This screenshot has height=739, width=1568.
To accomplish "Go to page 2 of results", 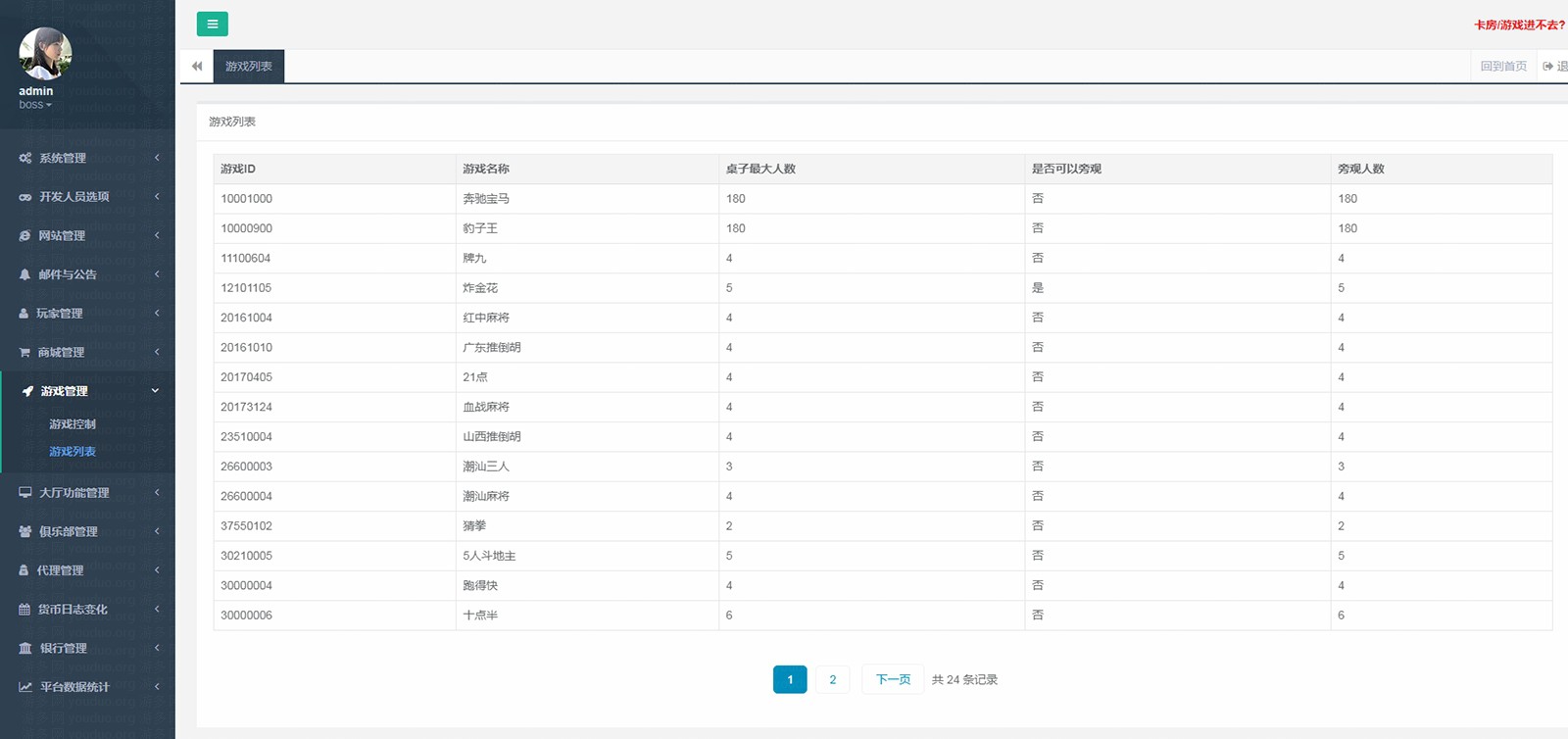I will coord(833,679).
